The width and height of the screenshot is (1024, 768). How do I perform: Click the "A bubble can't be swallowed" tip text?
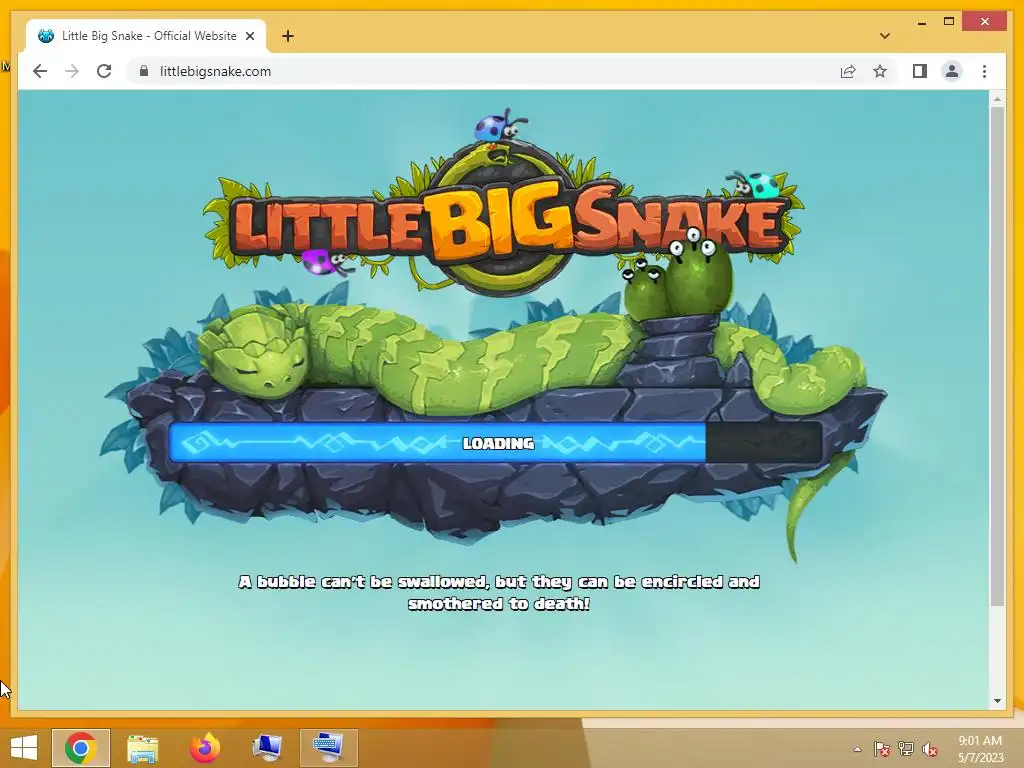point(499,592)
